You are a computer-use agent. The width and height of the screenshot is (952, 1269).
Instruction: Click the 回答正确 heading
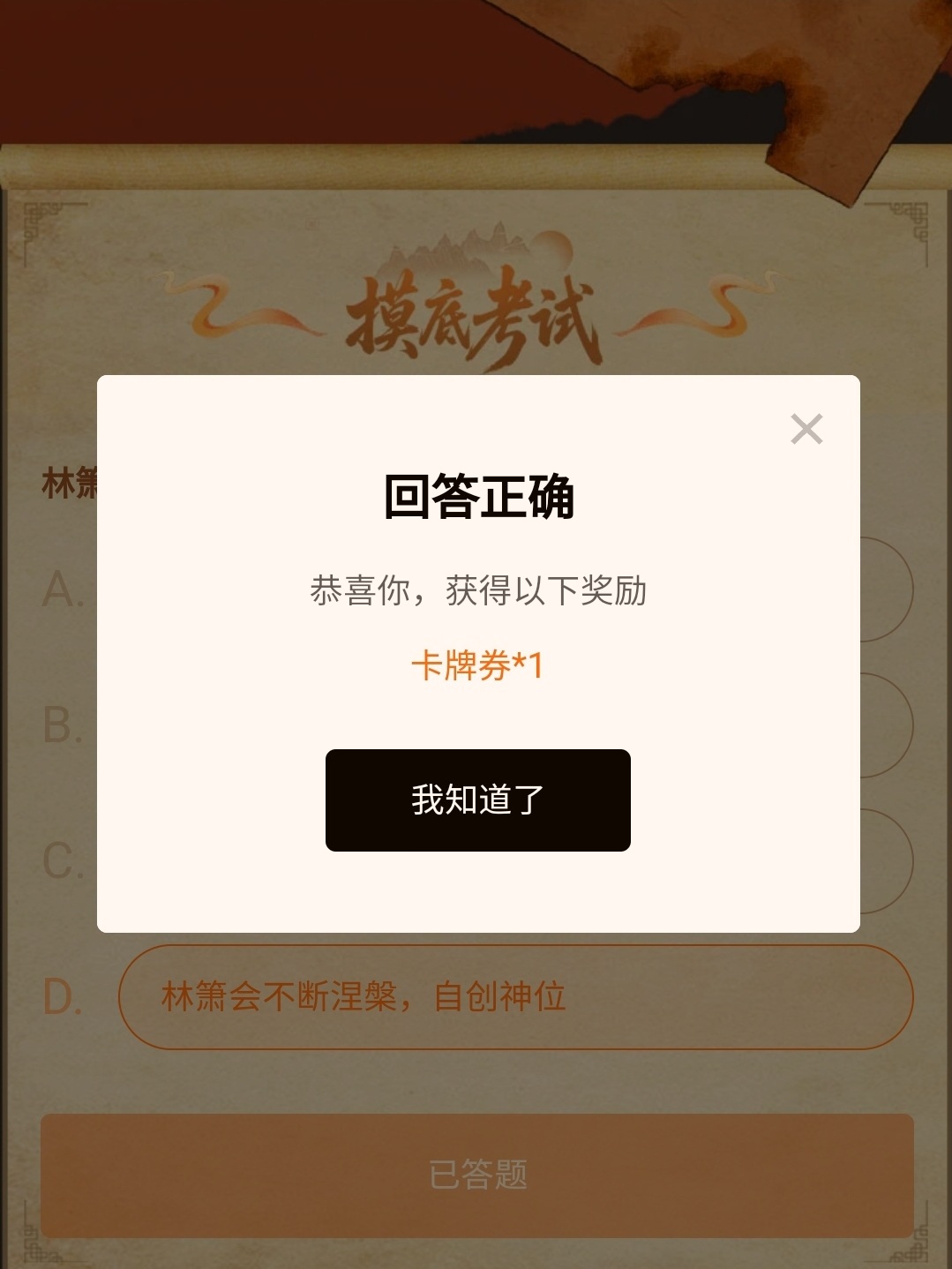(479, 497)
